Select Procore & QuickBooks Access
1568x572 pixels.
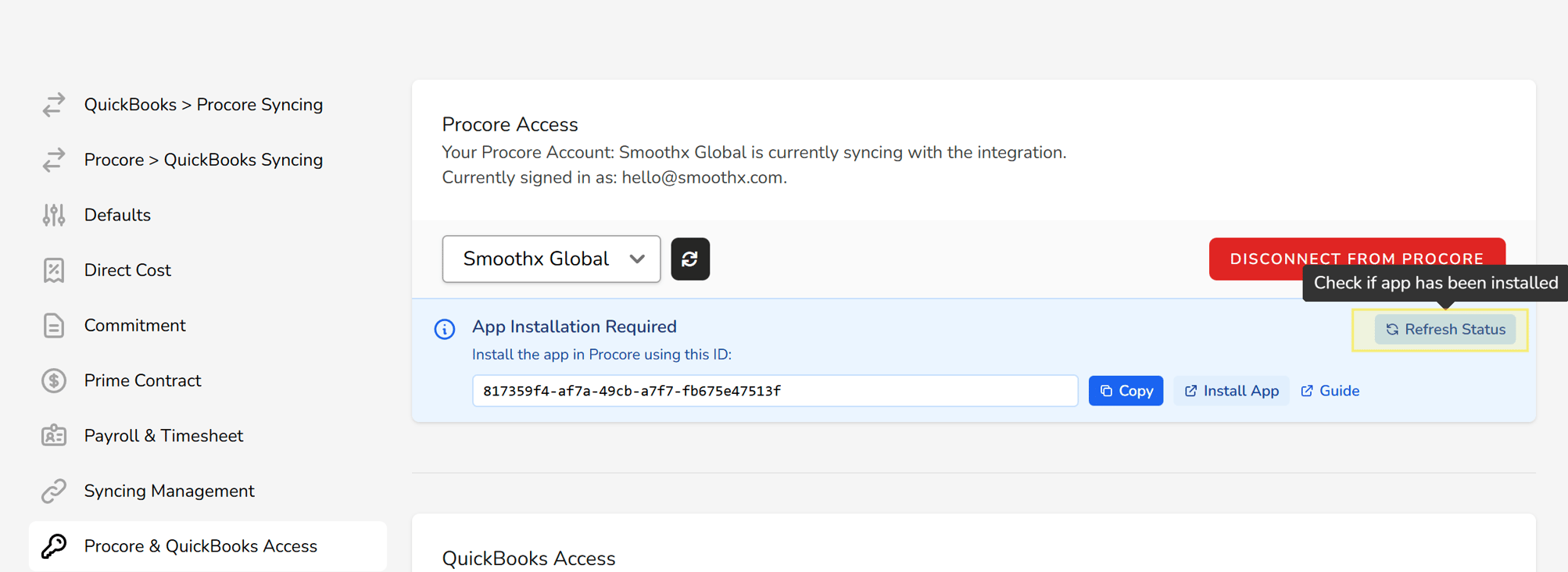(208, 546)
